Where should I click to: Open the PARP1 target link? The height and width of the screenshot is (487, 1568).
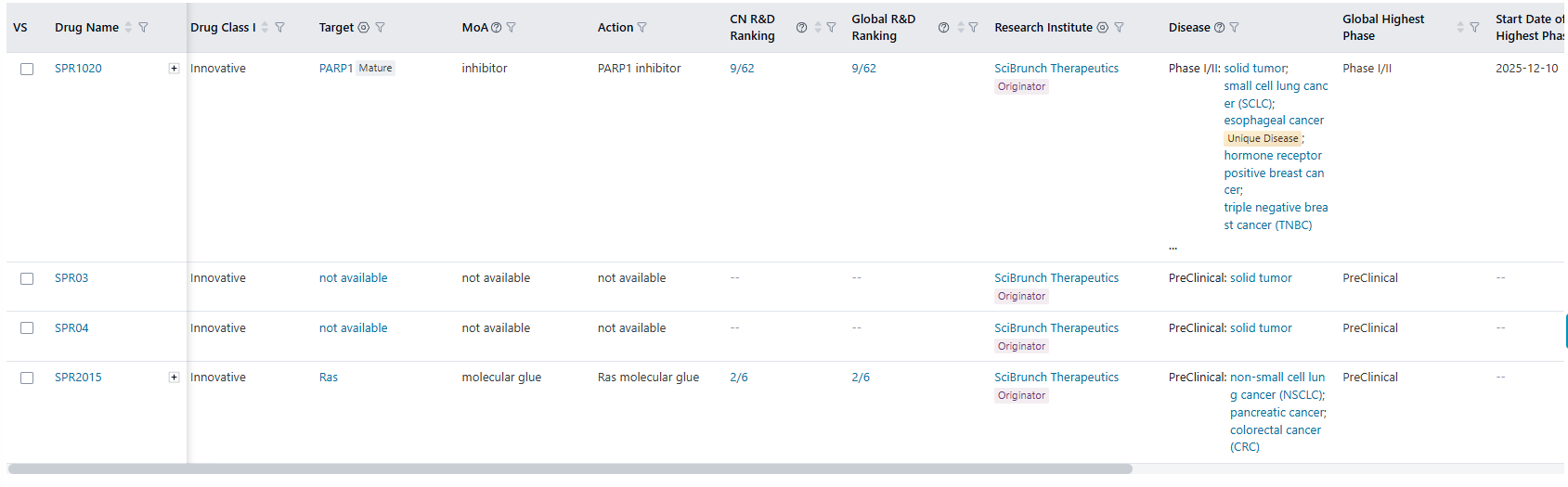(x=335, y=69)
